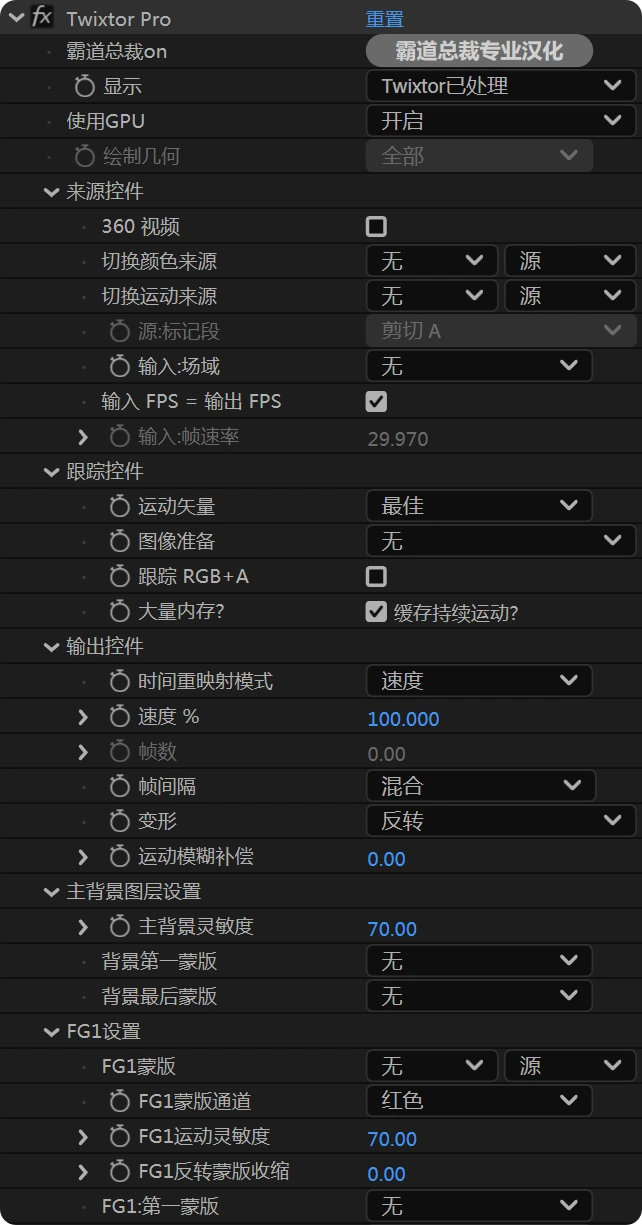Uncheck the 缓存持续运动? checkbox
The width and height of the screenshot is (642, 1225).
[376, 611]
